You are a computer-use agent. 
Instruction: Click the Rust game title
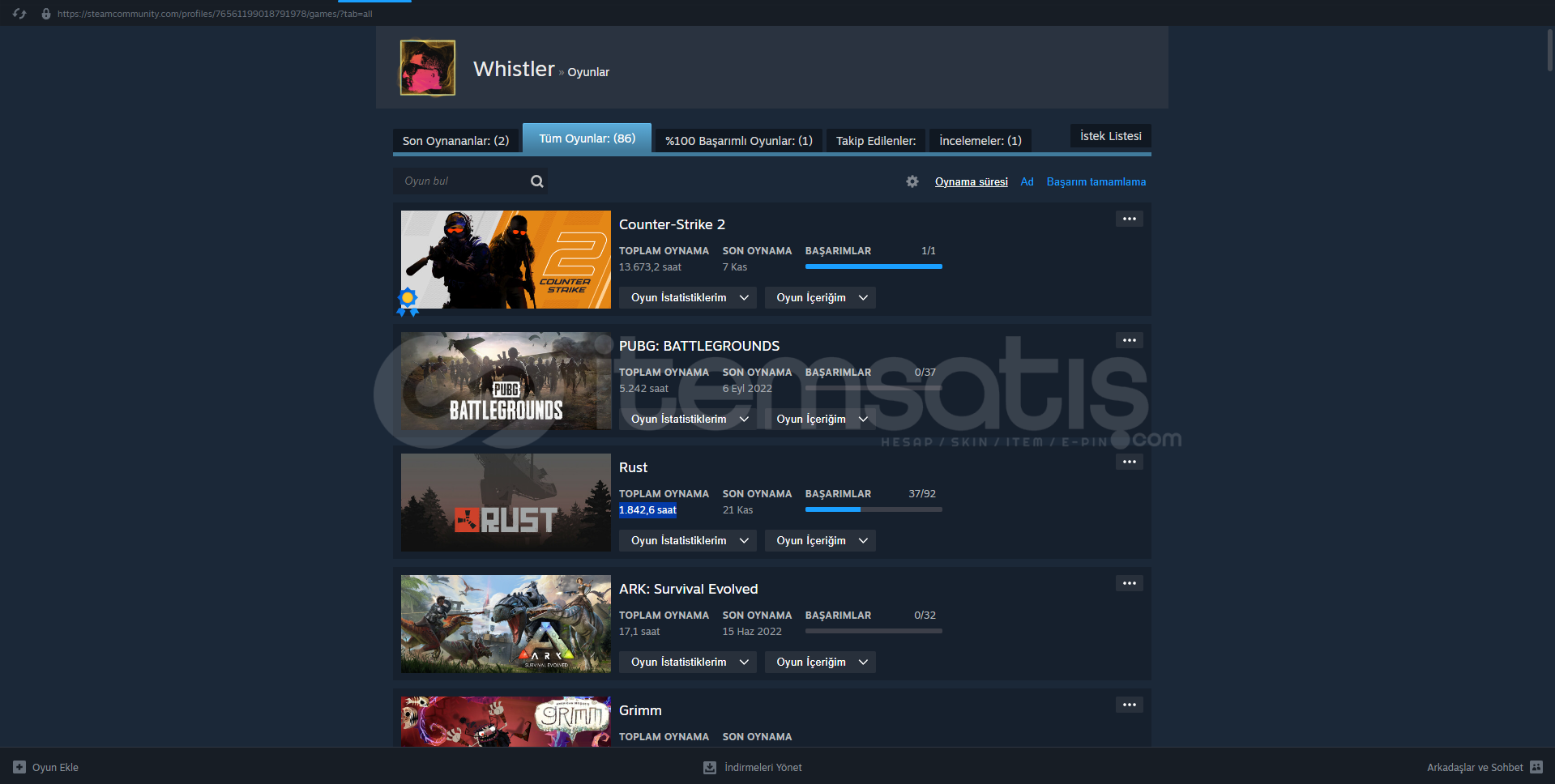633,467
